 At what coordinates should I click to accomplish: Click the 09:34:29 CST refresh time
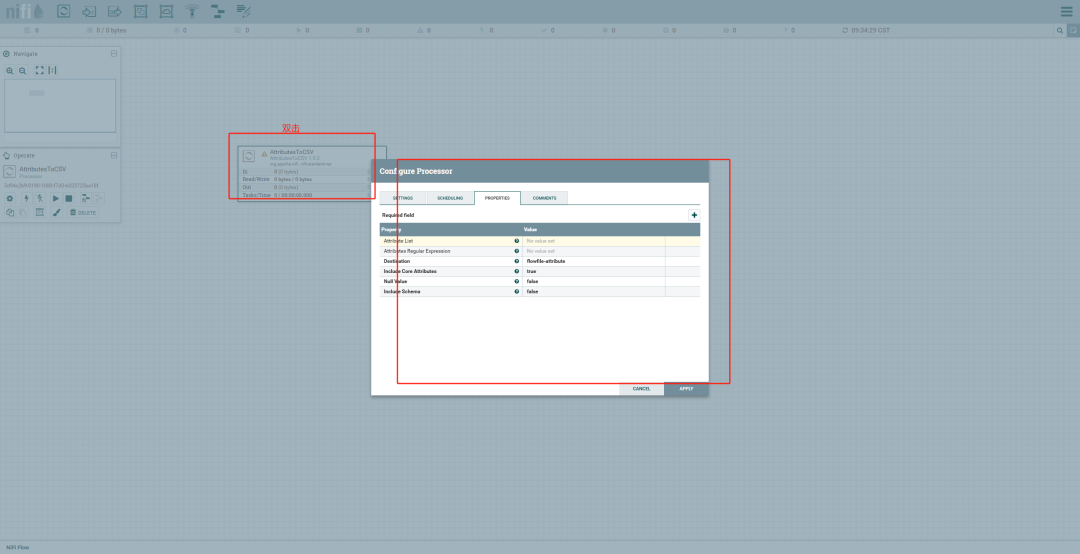(x=871, y=30)
